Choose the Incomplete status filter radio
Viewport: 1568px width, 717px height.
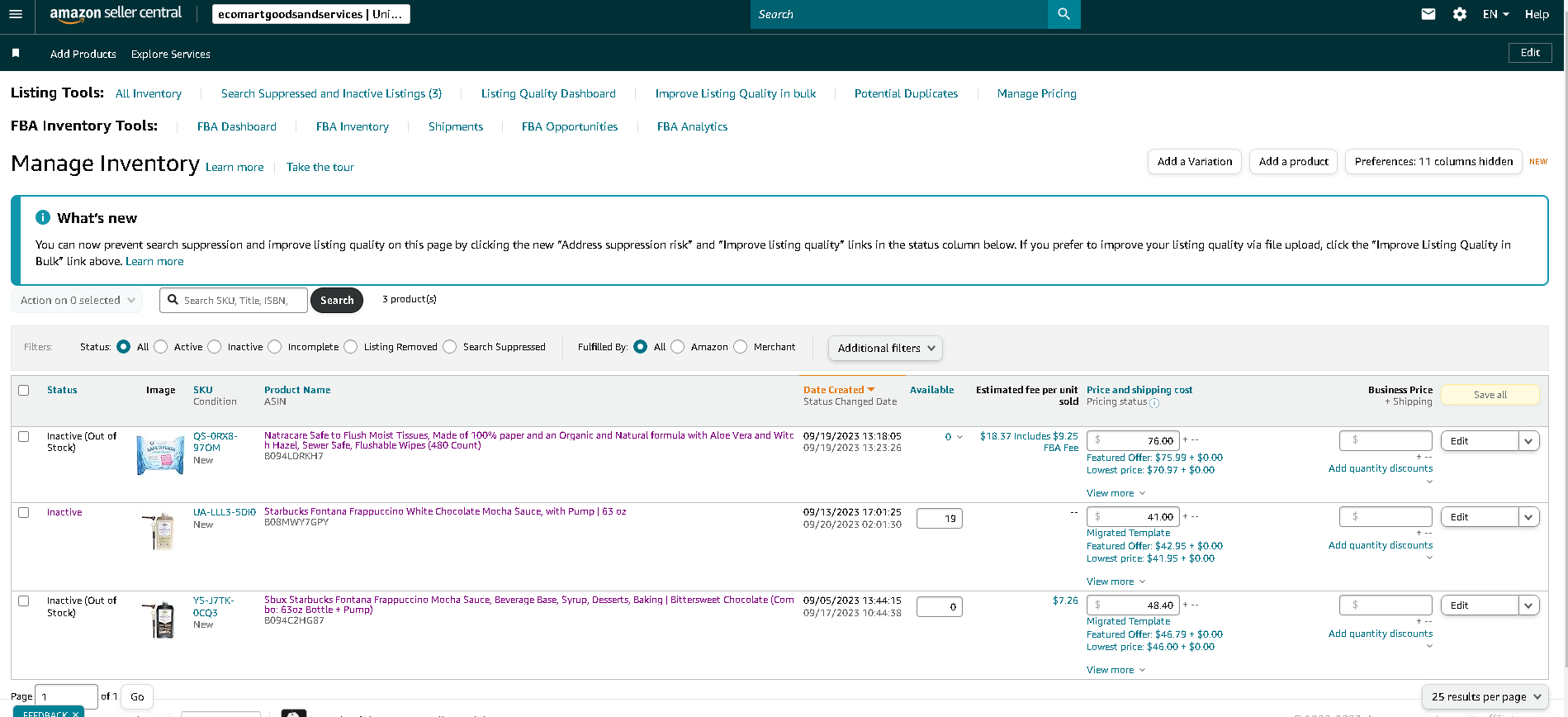(275, 347)
